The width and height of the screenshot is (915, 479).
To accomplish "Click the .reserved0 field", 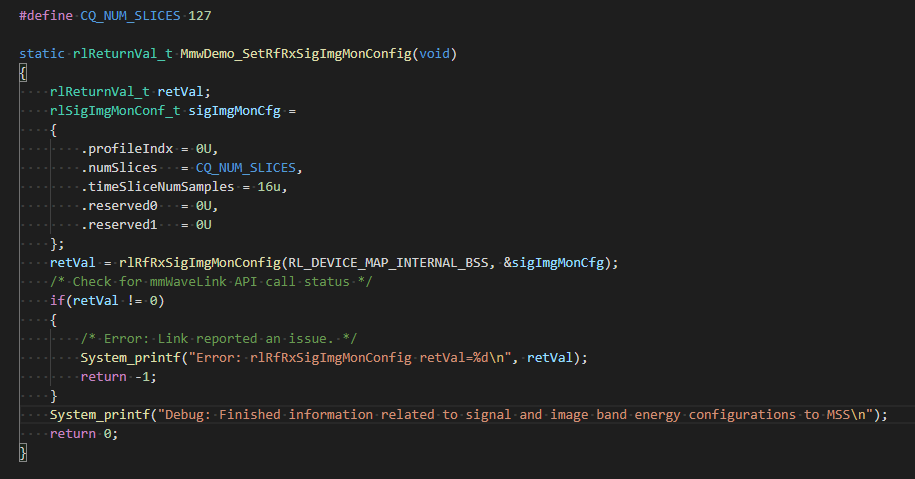I will click(119, 206).
